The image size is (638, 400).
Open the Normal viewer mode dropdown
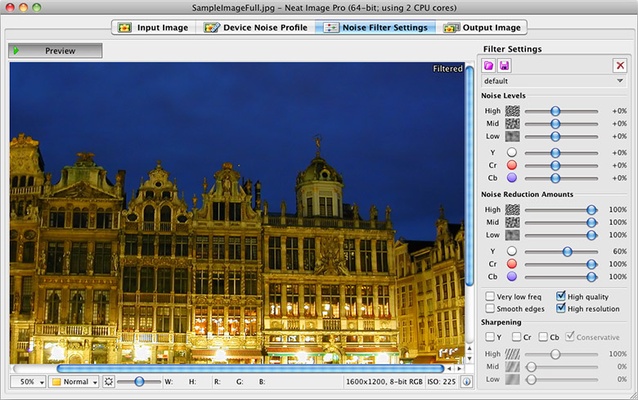click(75, 382)
